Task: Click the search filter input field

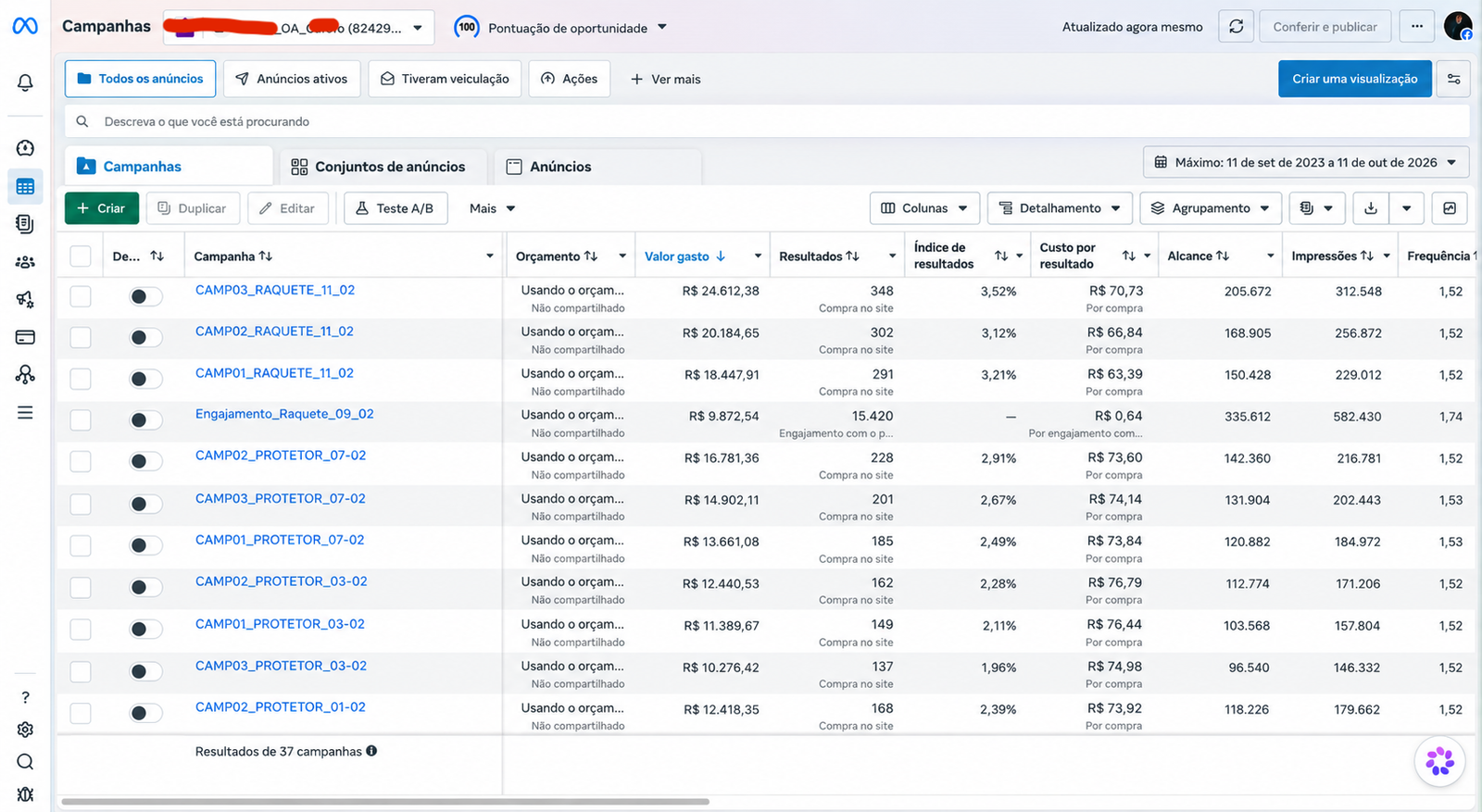Action: (x=767, y=121)
